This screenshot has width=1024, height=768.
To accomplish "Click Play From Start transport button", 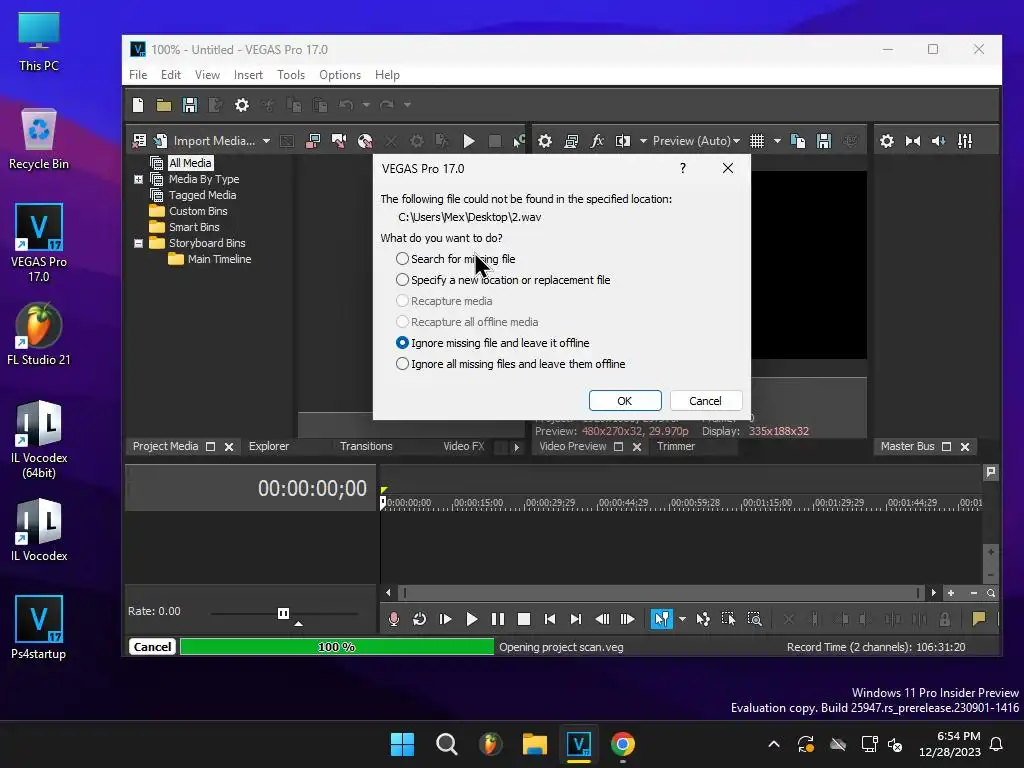I will [x=445, y=619].
